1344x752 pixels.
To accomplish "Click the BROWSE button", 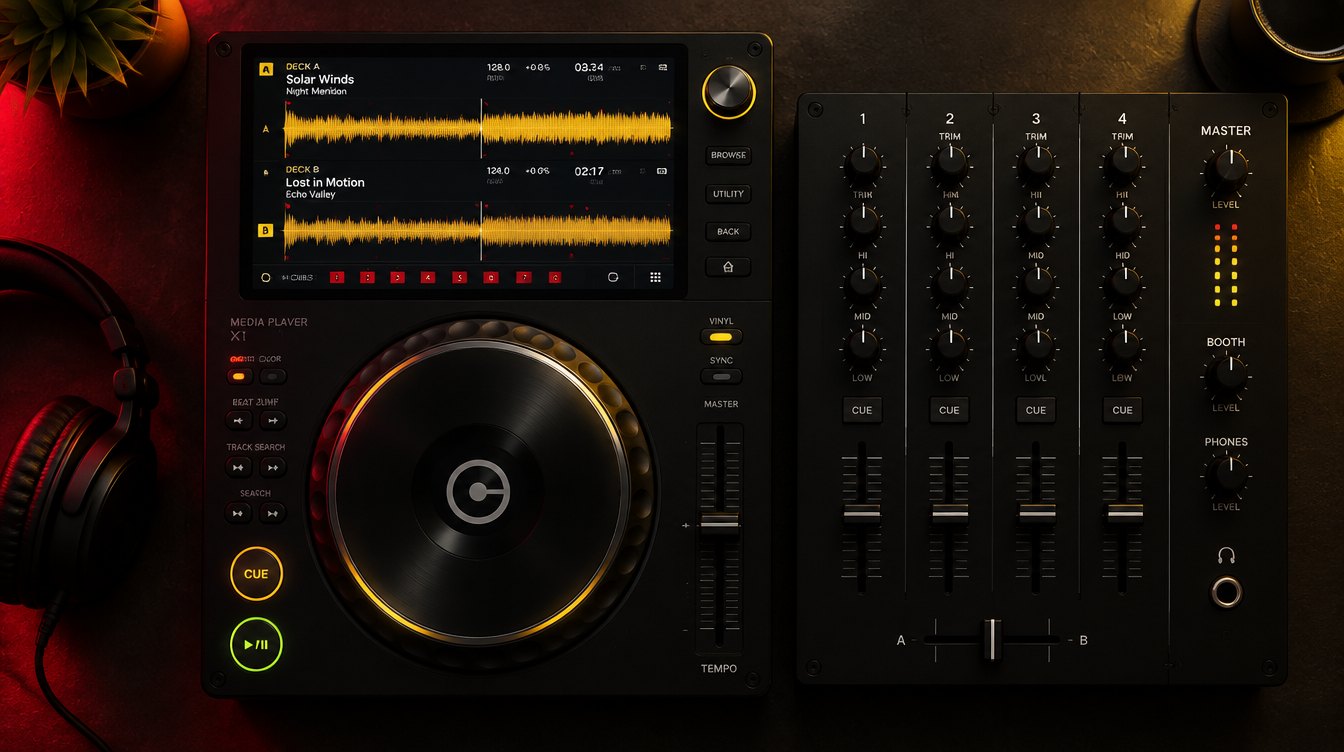I will coord(728,155).
